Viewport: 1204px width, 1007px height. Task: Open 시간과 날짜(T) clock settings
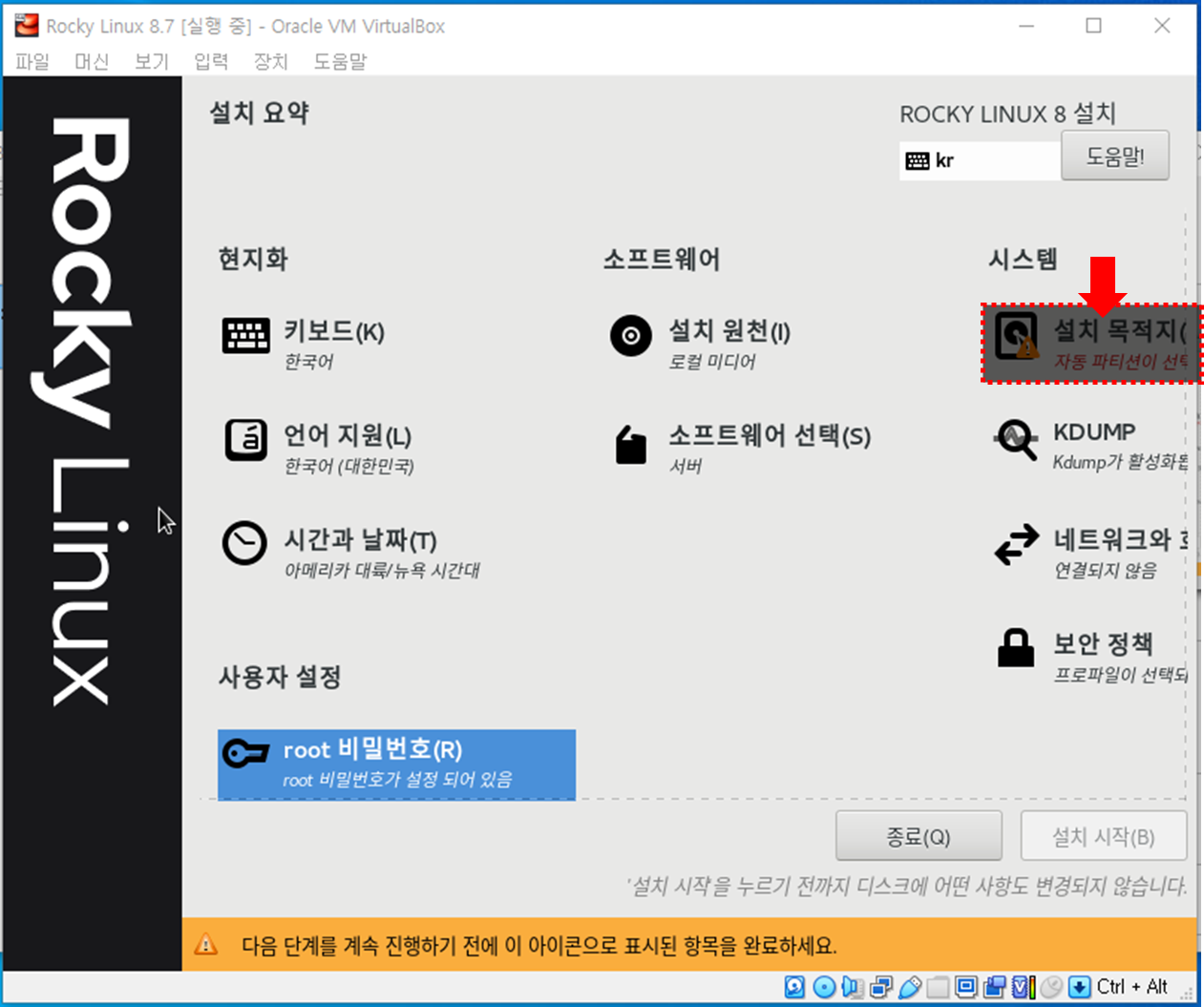point(351,553)
